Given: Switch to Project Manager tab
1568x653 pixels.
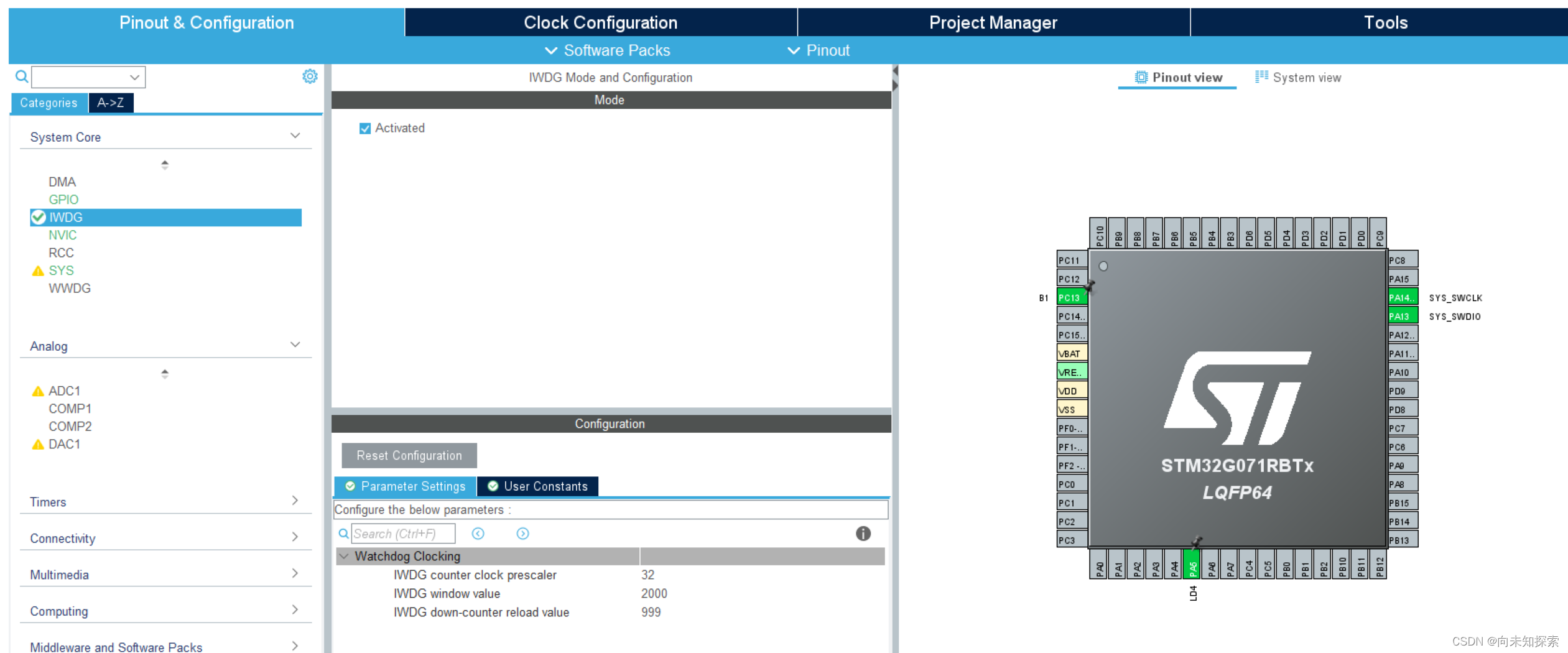Looking at the screenshot, I should pos(993,22).
